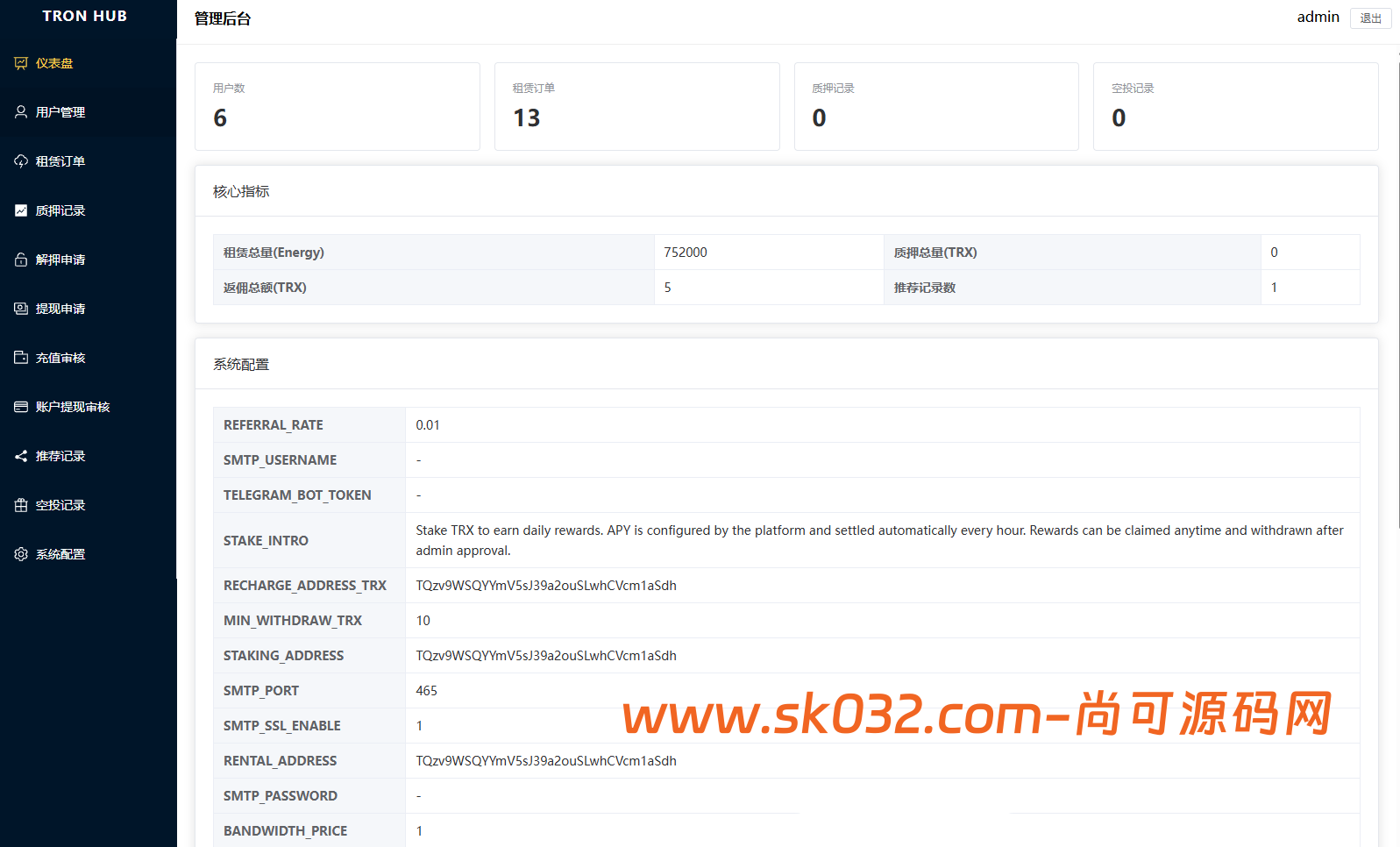Click the RECHARGE_ADDRESS_TRX address value
1400x847 pixels.
click(x=546, y=586)
